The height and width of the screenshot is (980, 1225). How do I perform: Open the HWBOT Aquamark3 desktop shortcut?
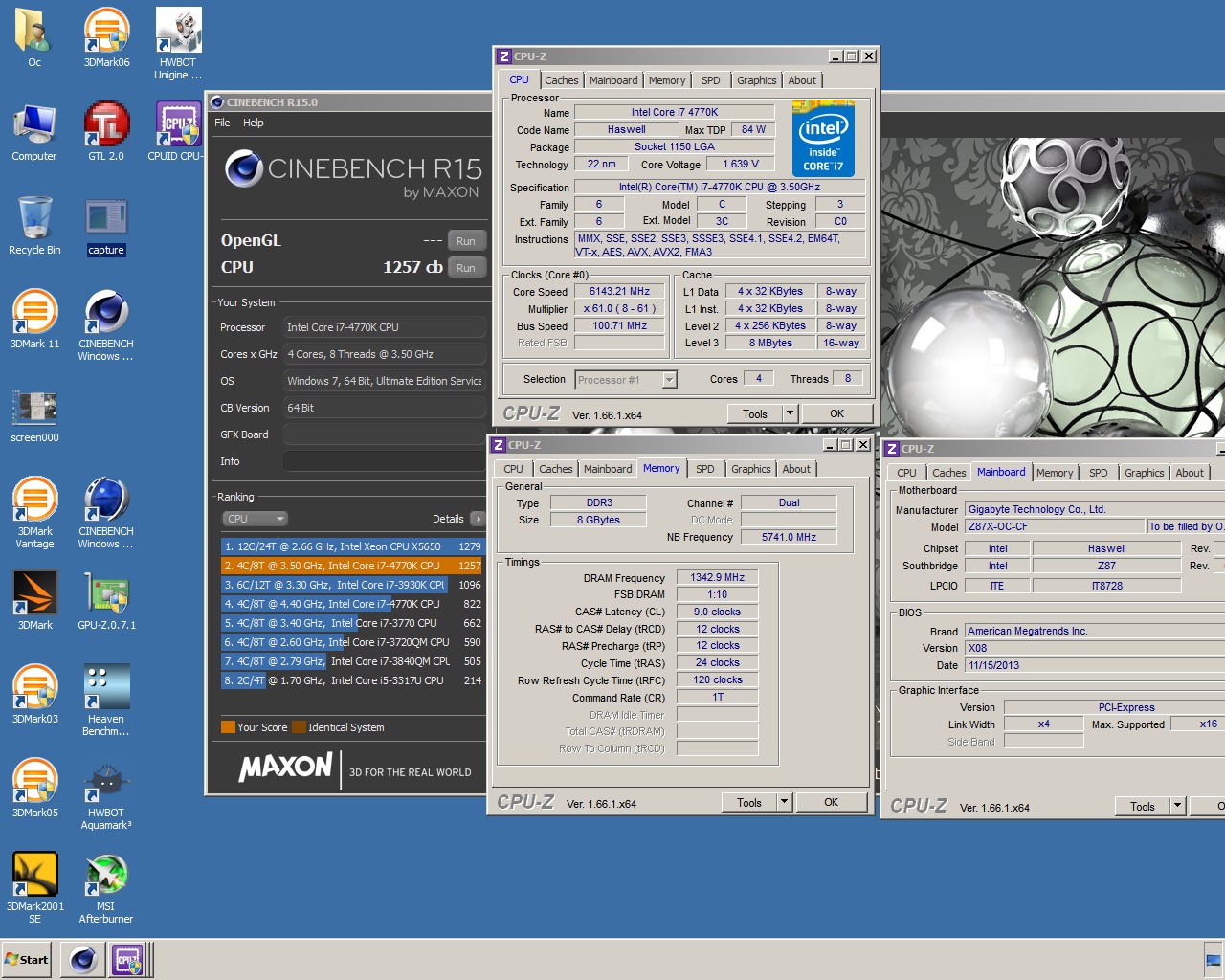(106, 794)
